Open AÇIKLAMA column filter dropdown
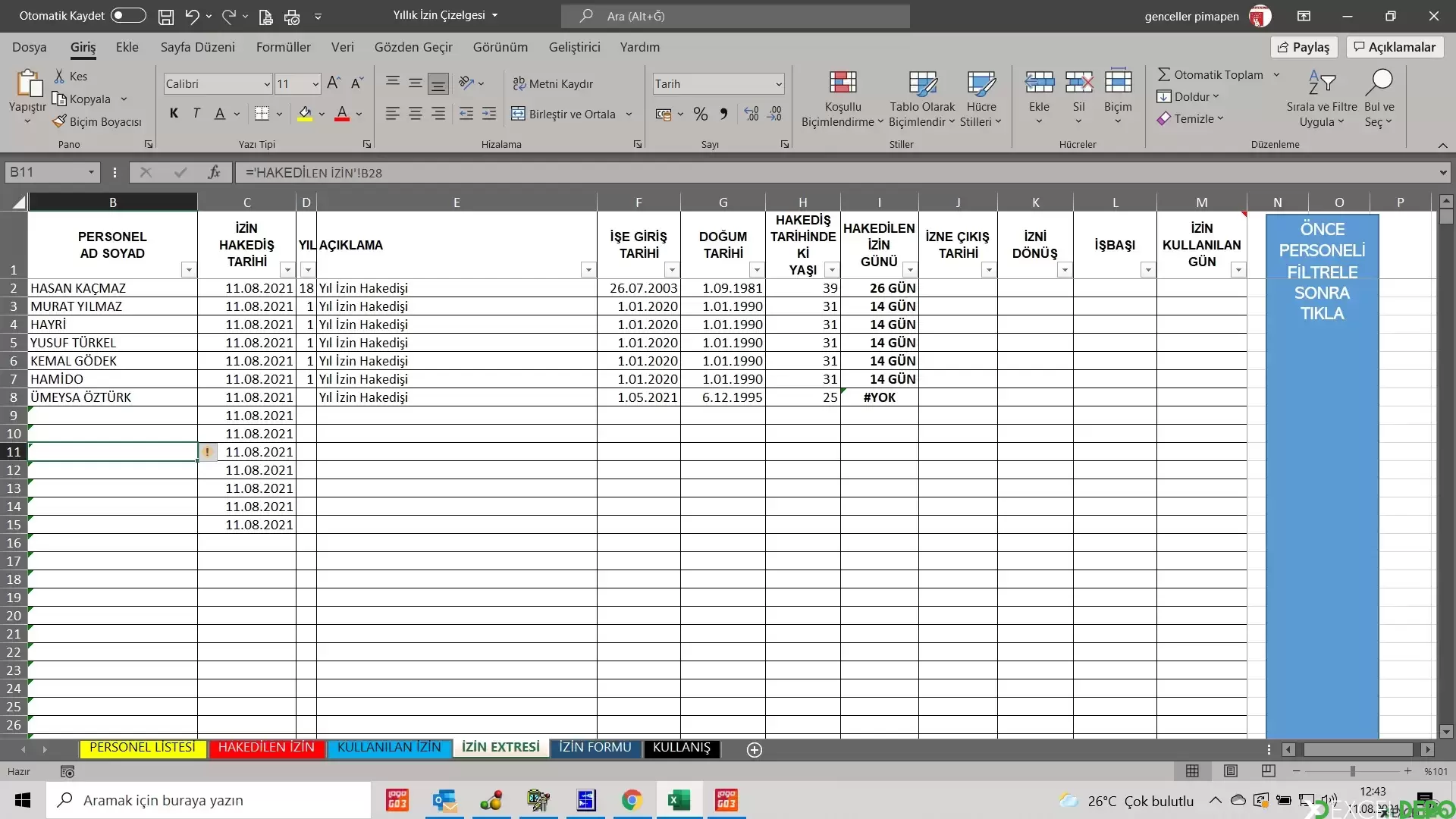The image size is (1456, 819). [588, 270]
